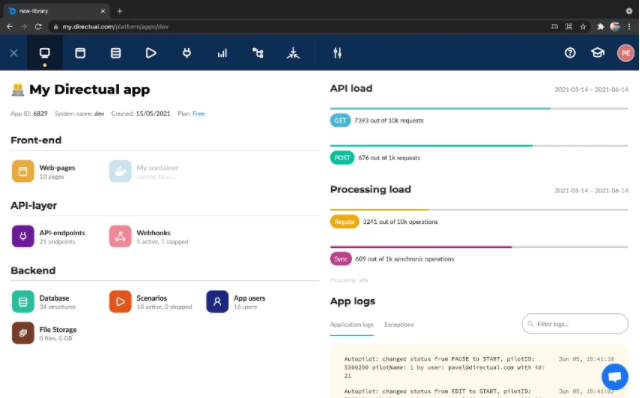Click the GET badge
This screenshot has width=640, height=398.
pyautogui.click(x=340, y=120)
